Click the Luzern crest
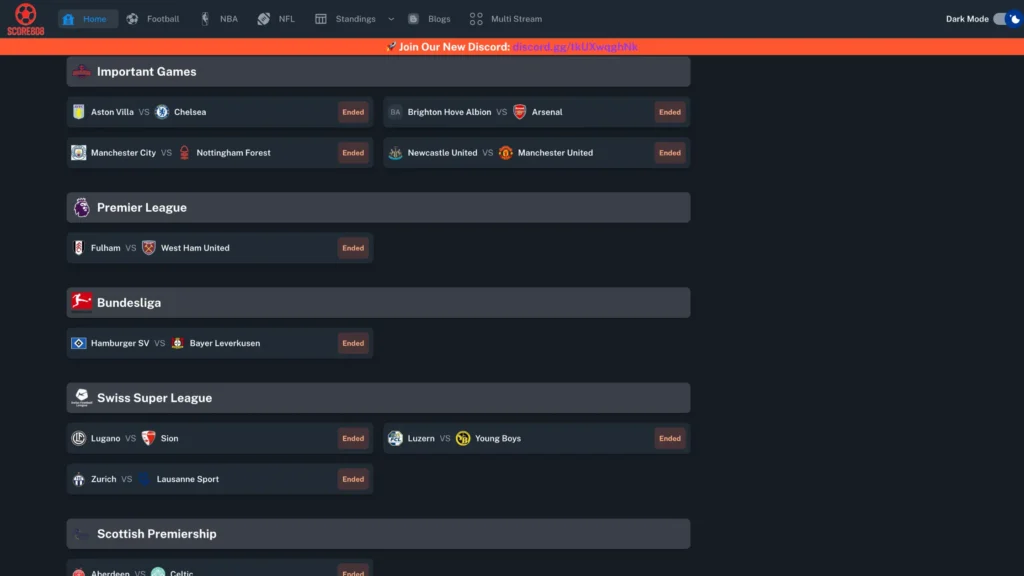This screenshot has height=576, width=1024. pos(395,438)
